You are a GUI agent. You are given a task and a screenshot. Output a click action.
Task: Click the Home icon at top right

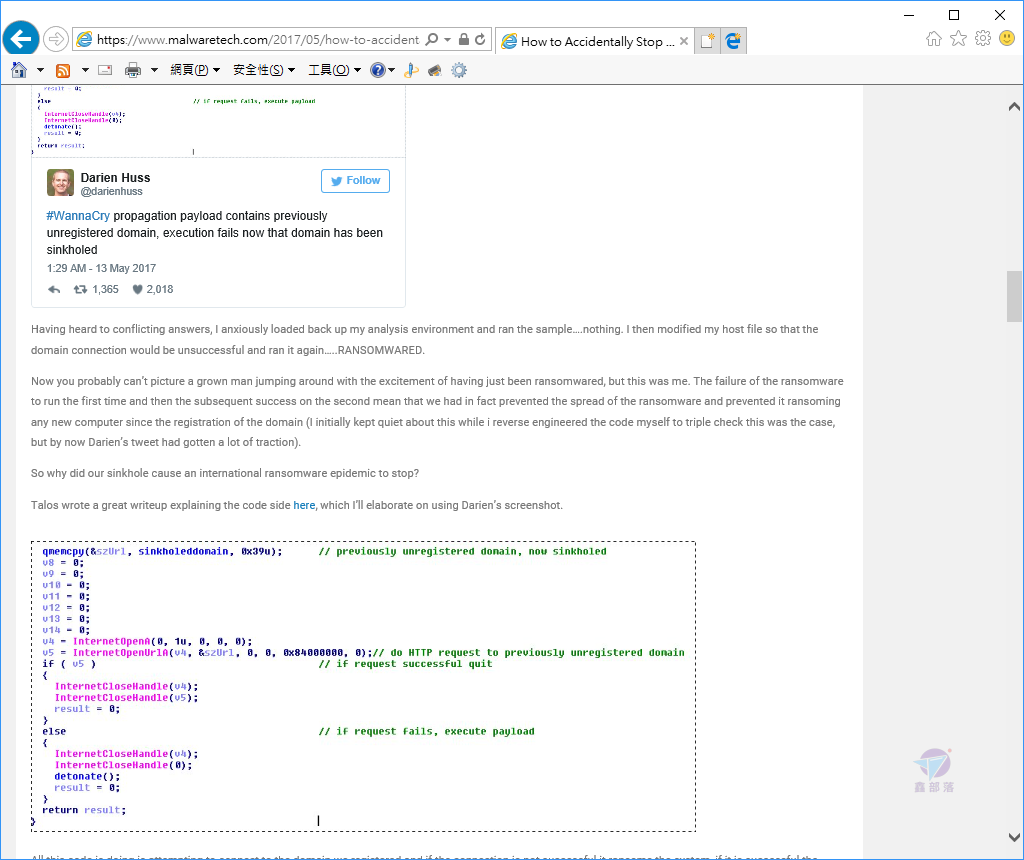pos(934,39)
